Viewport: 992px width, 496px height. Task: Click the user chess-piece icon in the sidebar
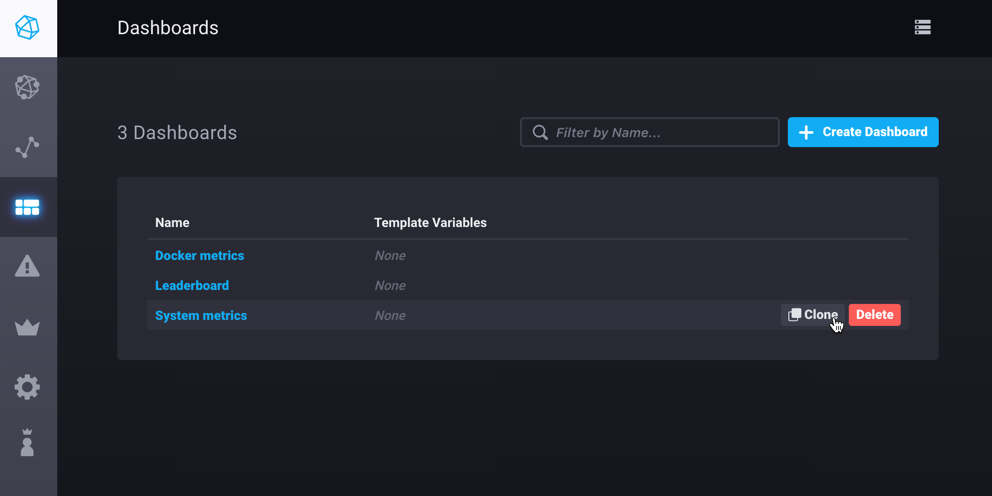click(x=28, y=444)
